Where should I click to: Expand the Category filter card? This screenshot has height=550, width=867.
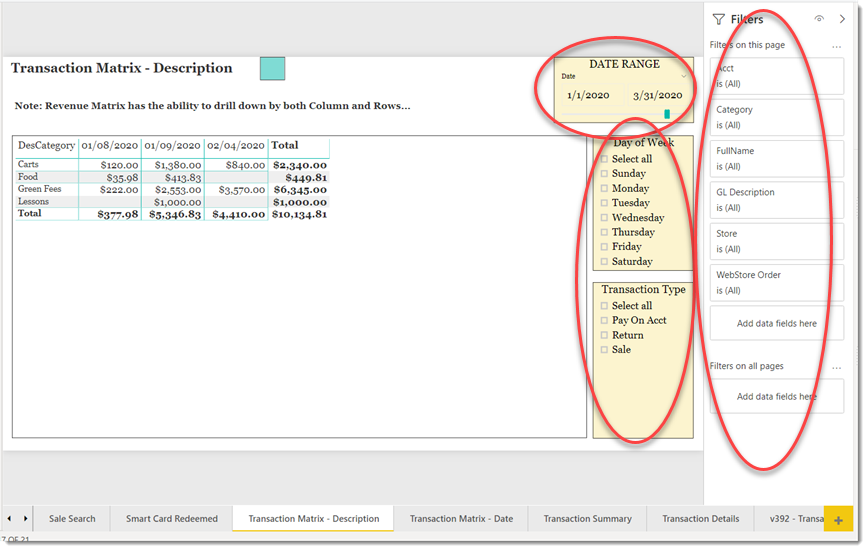(776, 117)
